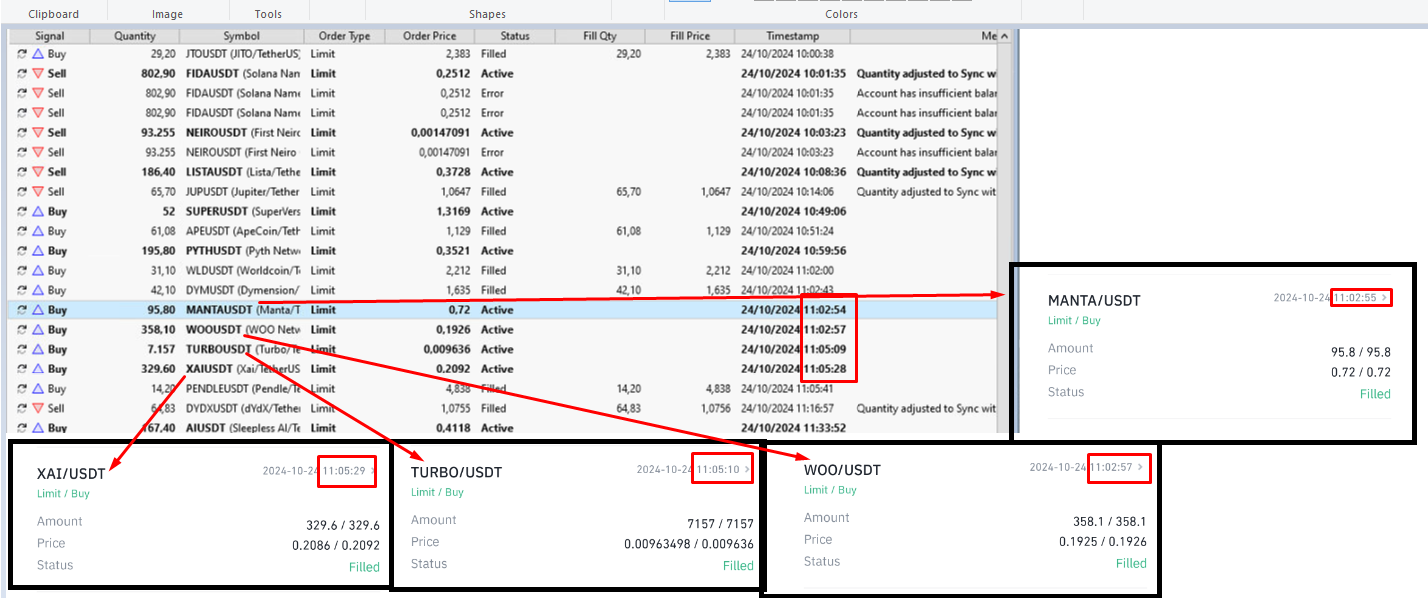Open the TURBO/USDT order card chevron
The height and width of the screenshot is (598, 1428).
coord(746,470)
